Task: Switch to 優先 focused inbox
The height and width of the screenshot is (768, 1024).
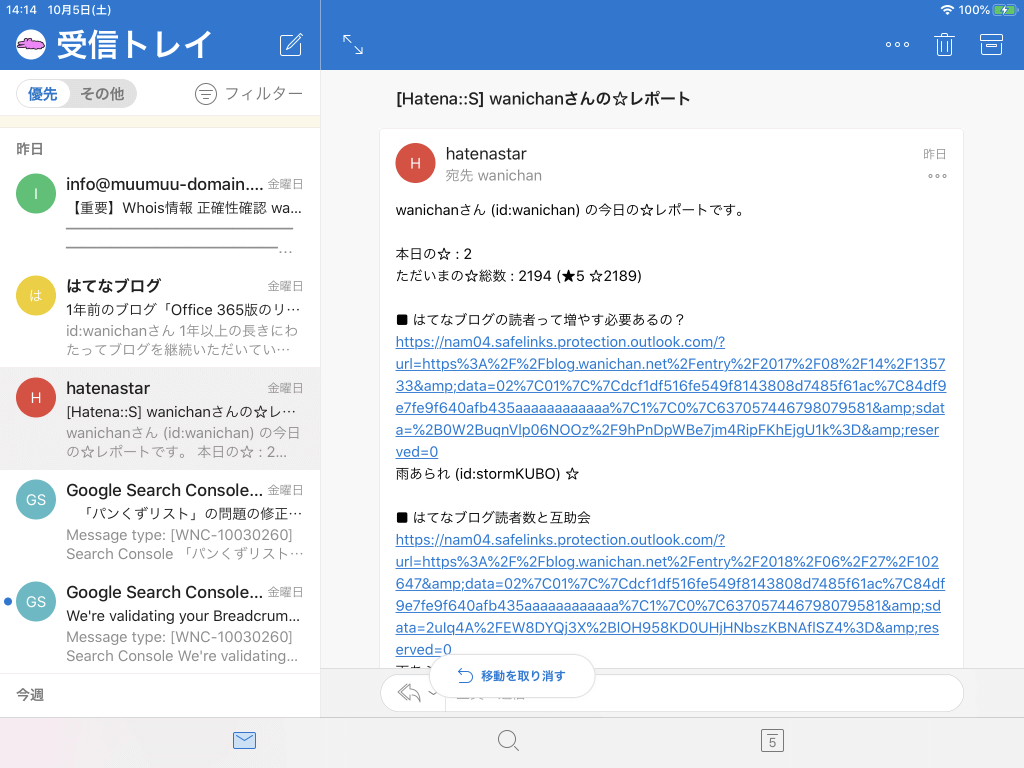Action: [x=43, y=94]
